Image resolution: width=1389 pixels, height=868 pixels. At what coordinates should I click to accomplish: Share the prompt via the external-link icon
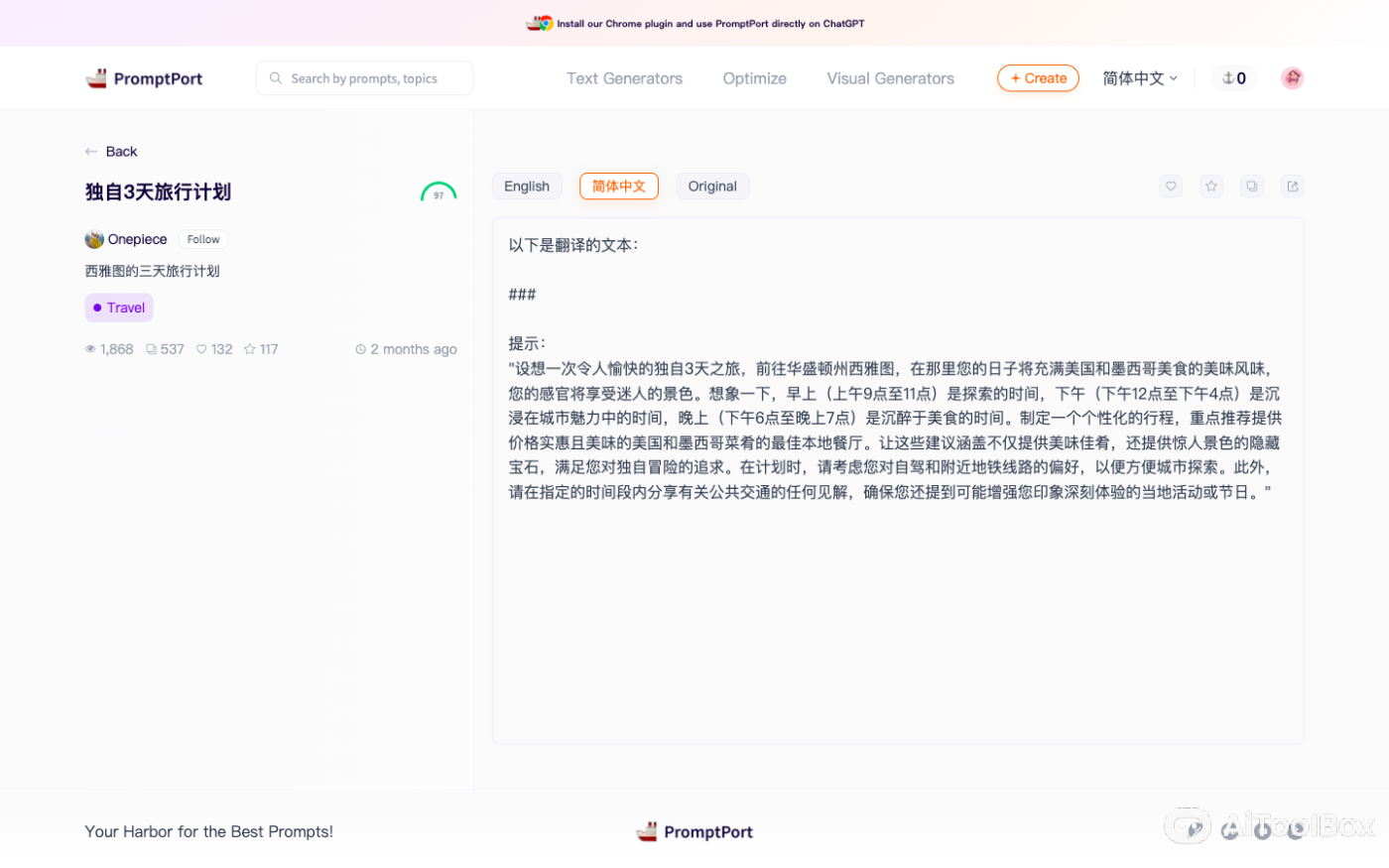1292,186
